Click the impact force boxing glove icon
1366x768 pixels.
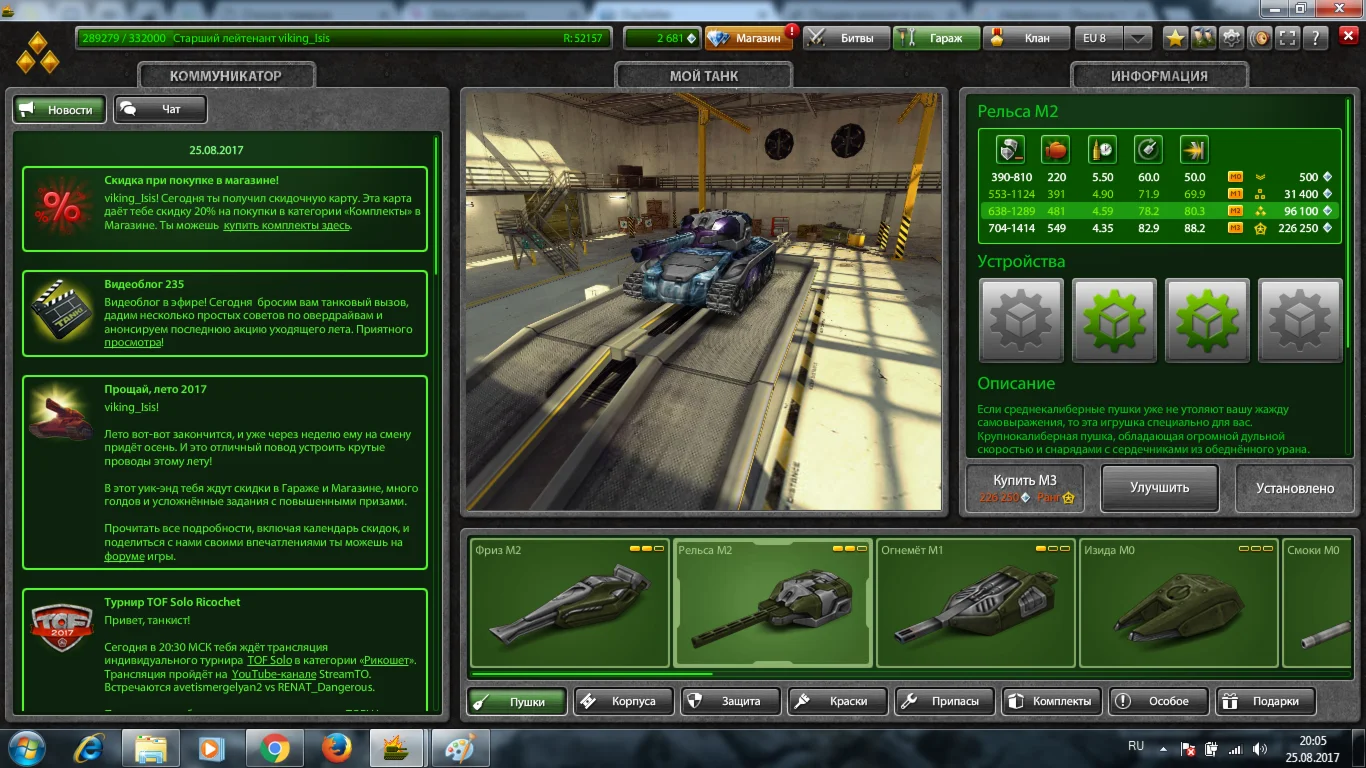1056,150
